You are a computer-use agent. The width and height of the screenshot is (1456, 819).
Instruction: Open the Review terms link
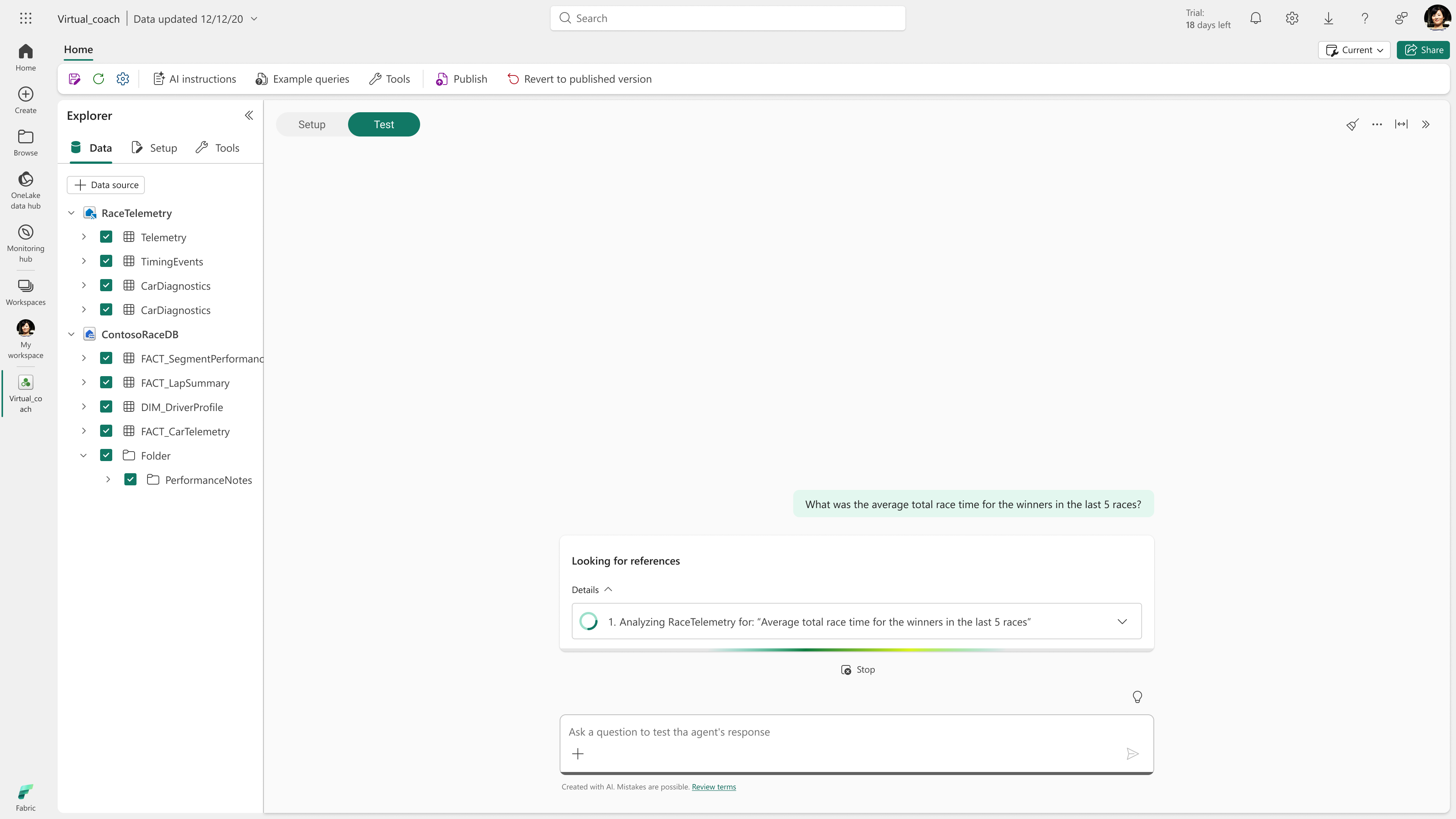point(713,787)
